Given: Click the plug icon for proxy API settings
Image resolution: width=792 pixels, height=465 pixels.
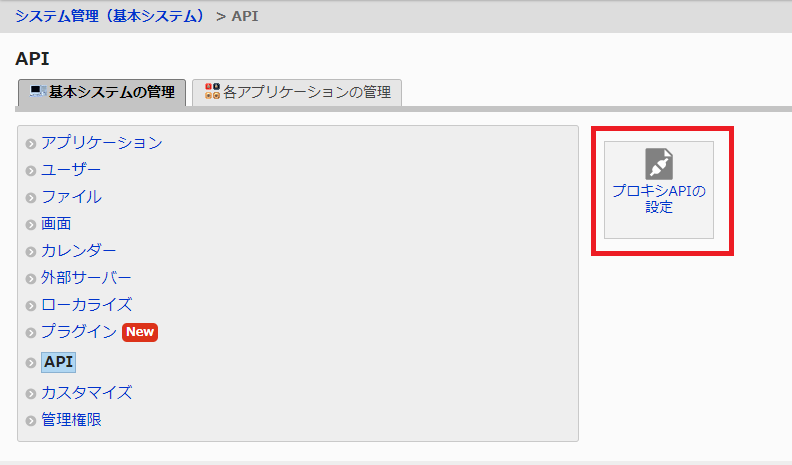Looking at the screenshot, I should coord(659,164).
